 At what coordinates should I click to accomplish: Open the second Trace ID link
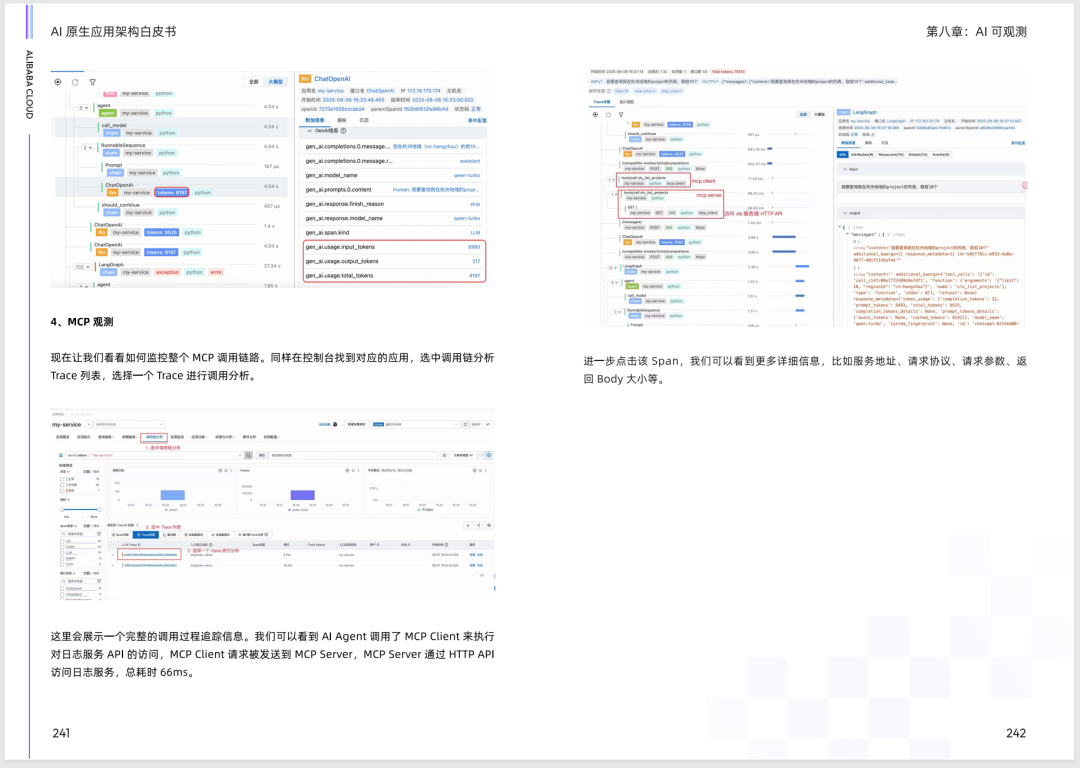coord(149,565)
